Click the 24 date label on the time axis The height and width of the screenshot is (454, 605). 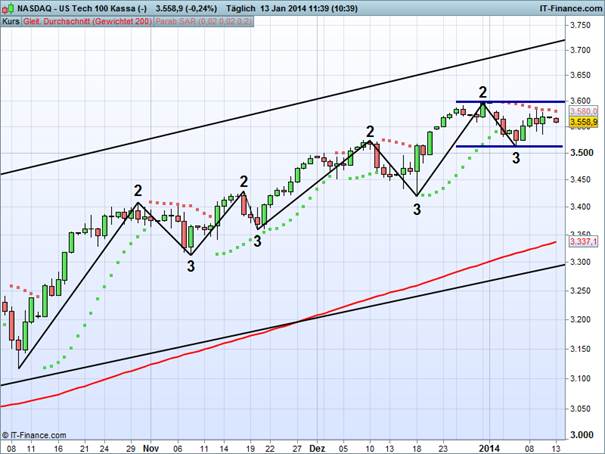(x=104, y=449)
